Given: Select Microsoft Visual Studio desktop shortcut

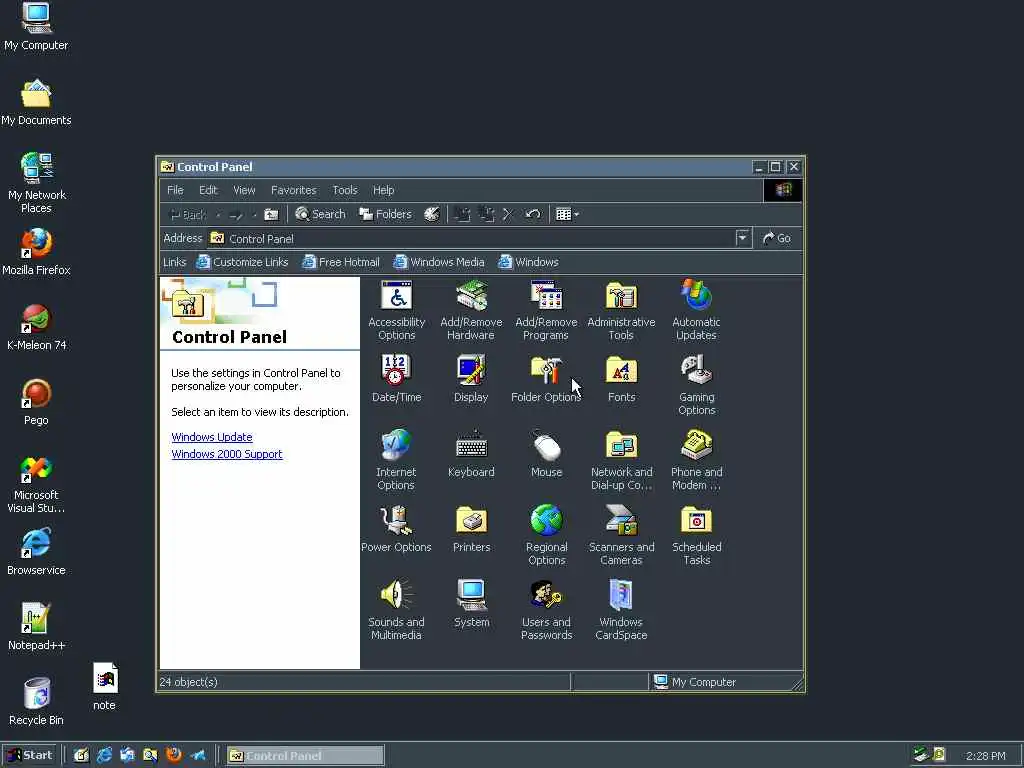Looking at the screenshot, I should [36, 485].
